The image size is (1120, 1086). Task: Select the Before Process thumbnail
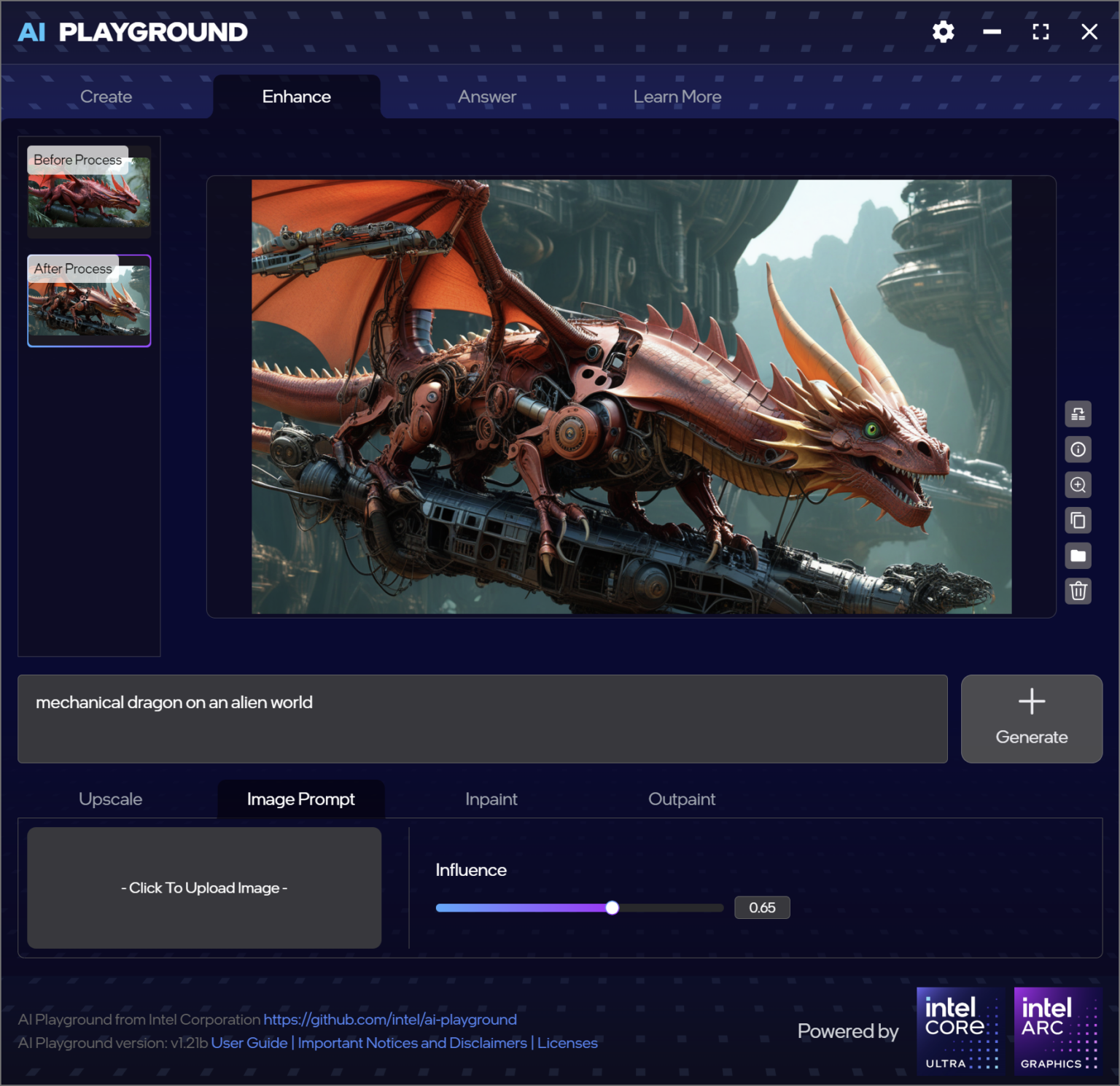(89, 191)
